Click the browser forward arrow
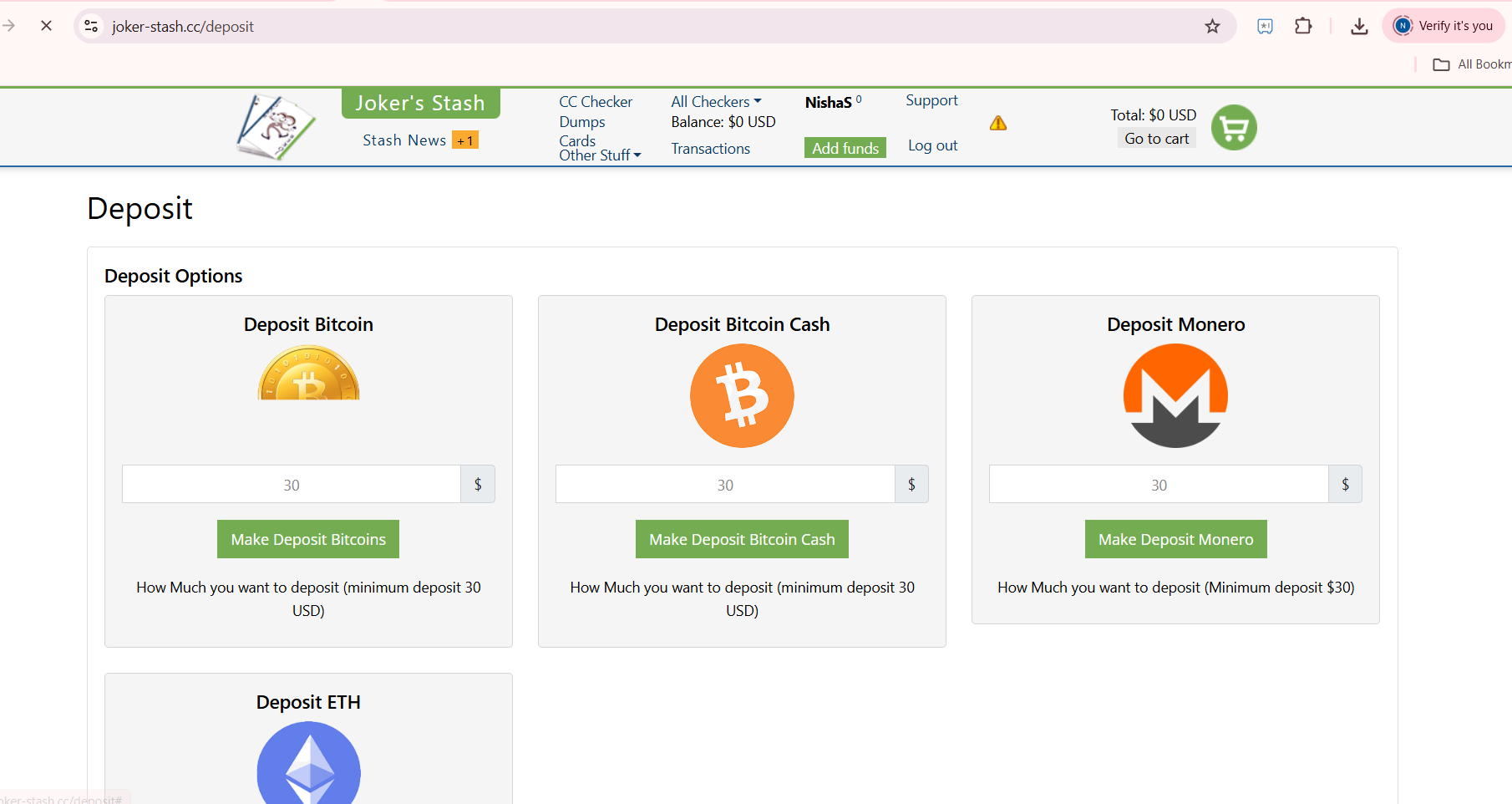Image resolution: width=1512 pixels, height=804 pixels. (9, 26)
